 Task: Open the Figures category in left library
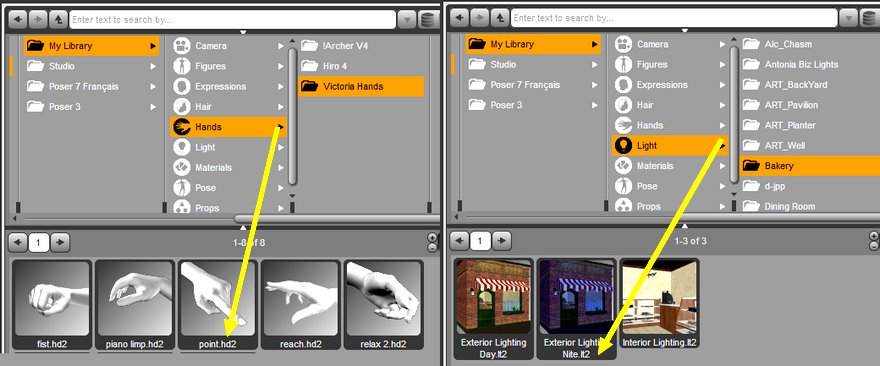tap(228, 66)
